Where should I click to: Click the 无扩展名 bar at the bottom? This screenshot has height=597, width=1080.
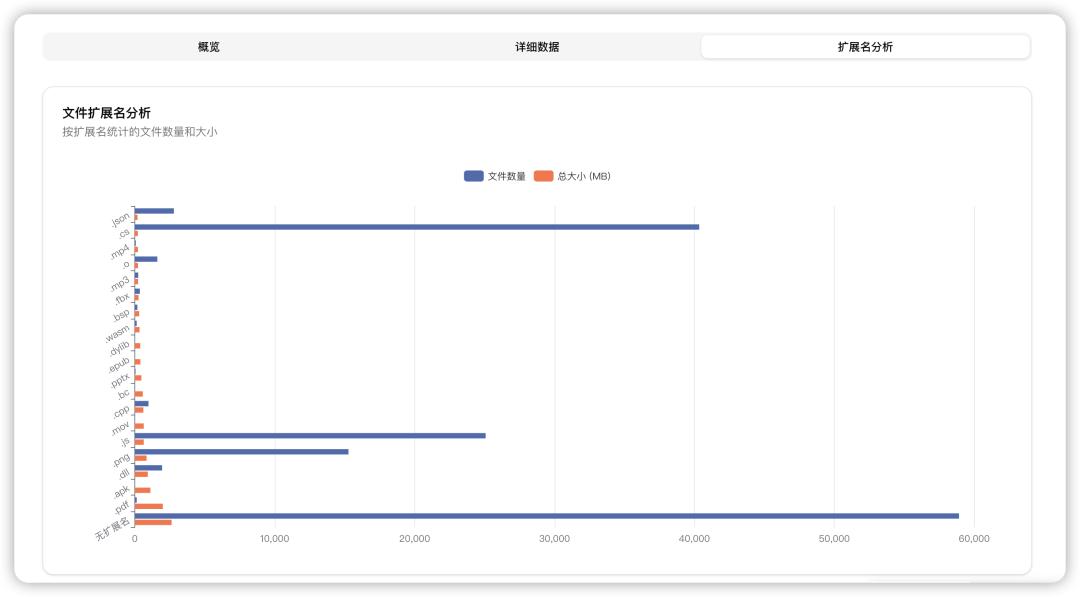pos(500,514)
